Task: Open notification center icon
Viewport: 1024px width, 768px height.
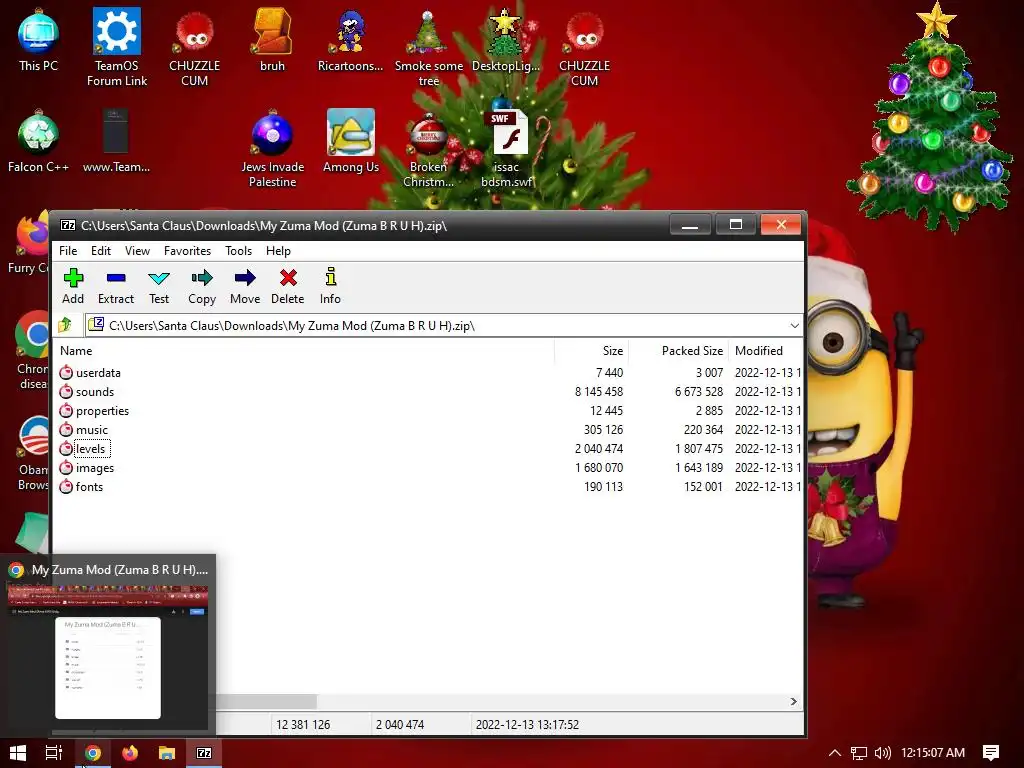Action: pos(991,753)
